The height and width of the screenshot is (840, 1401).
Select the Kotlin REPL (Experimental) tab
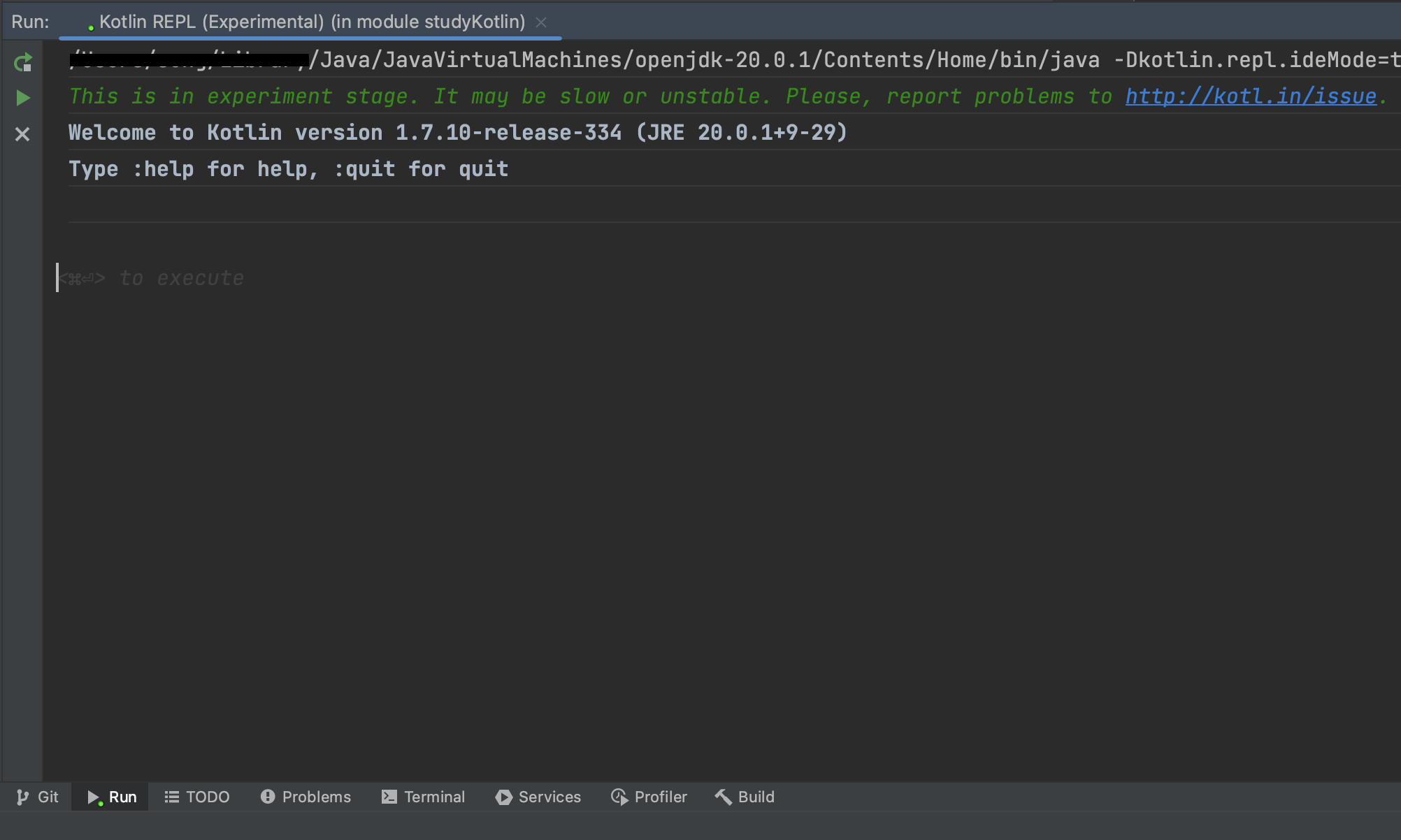[311, 22]
